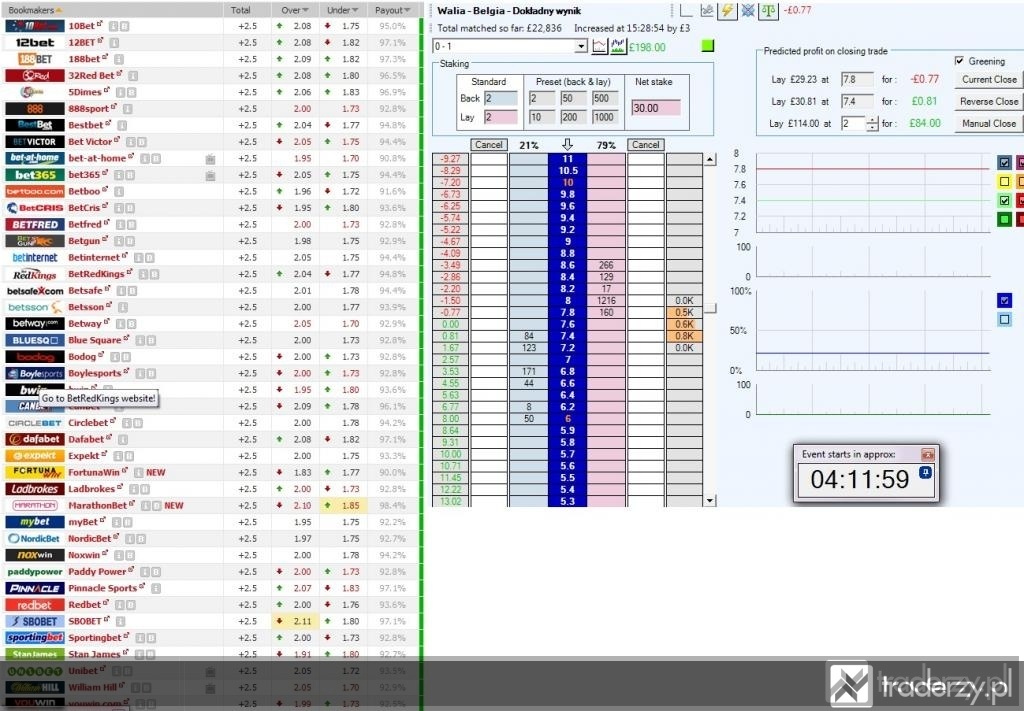Click the manual close odds spinner arrows

coord(872,123)
